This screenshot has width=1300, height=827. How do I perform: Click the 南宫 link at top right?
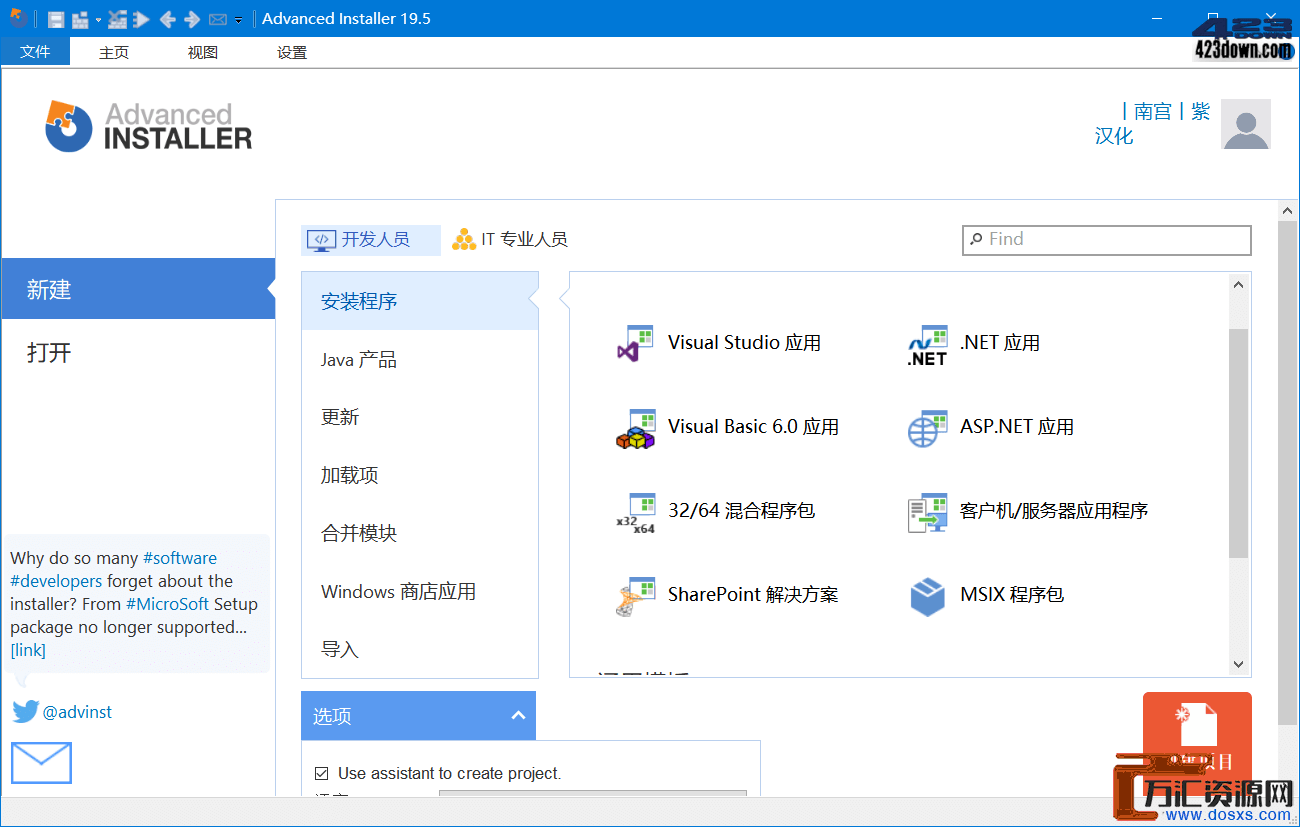coord(1152,111)
